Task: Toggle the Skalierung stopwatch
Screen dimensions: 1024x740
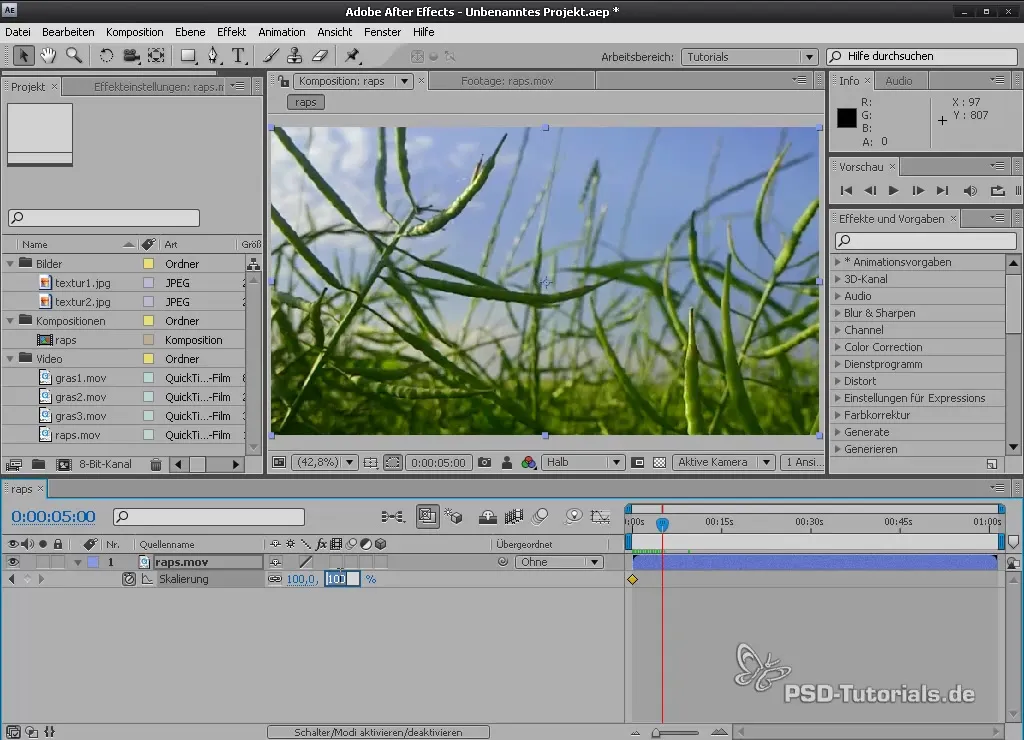Action: pyautogui.click(x=129, y=579)
